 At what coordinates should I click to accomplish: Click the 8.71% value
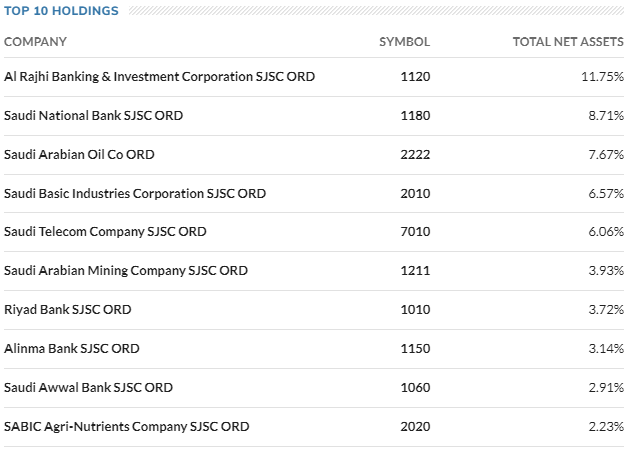[606, 116]
